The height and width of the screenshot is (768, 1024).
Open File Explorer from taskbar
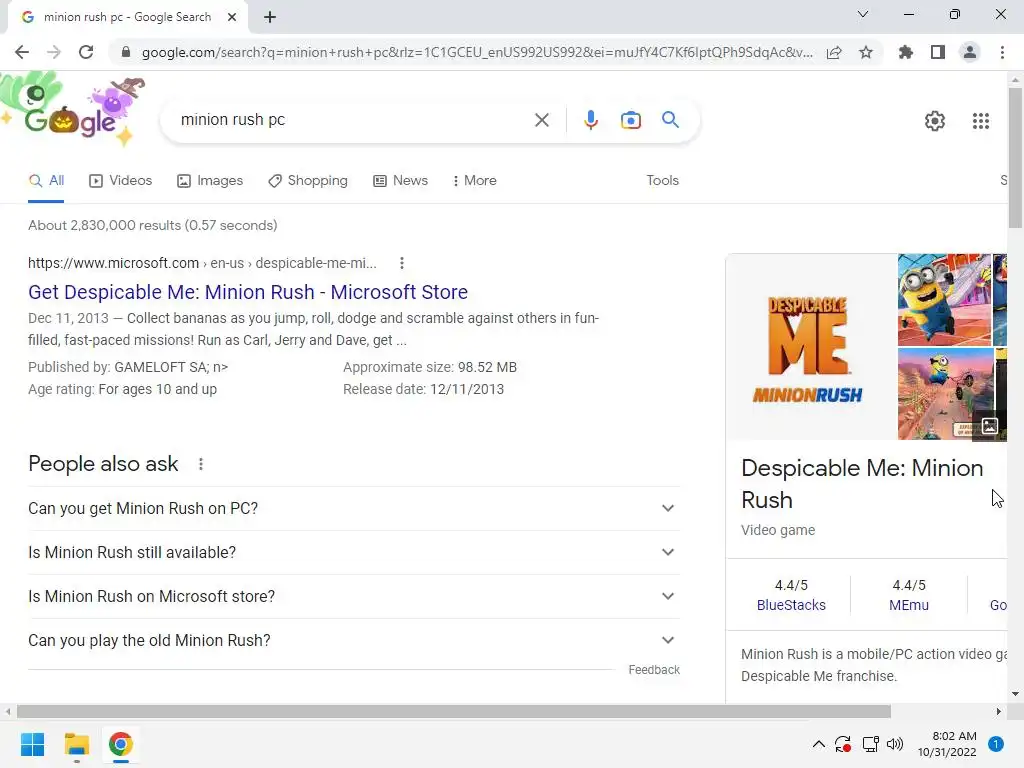coord(76,744)
